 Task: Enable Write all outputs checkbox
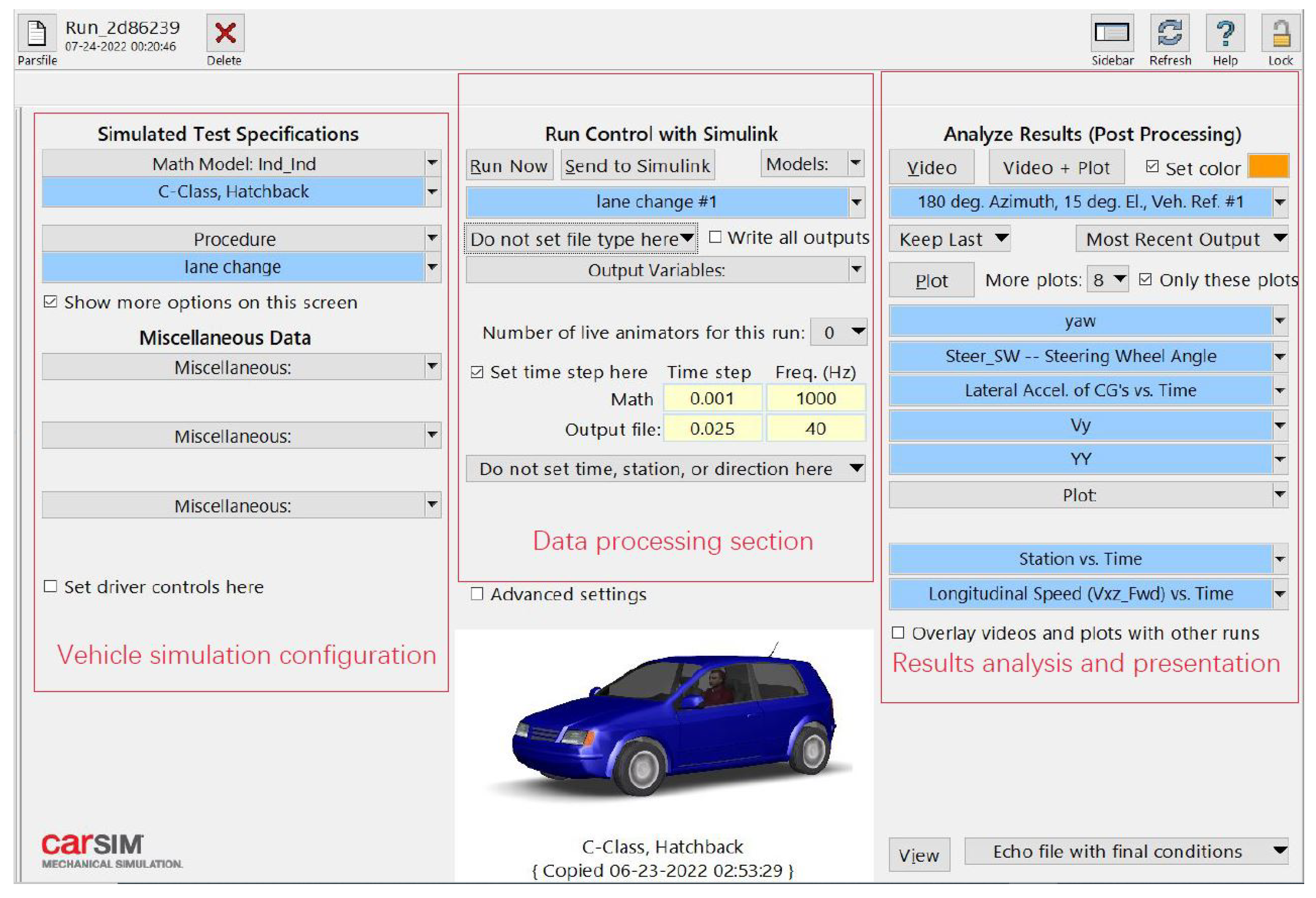click(715, 237)
